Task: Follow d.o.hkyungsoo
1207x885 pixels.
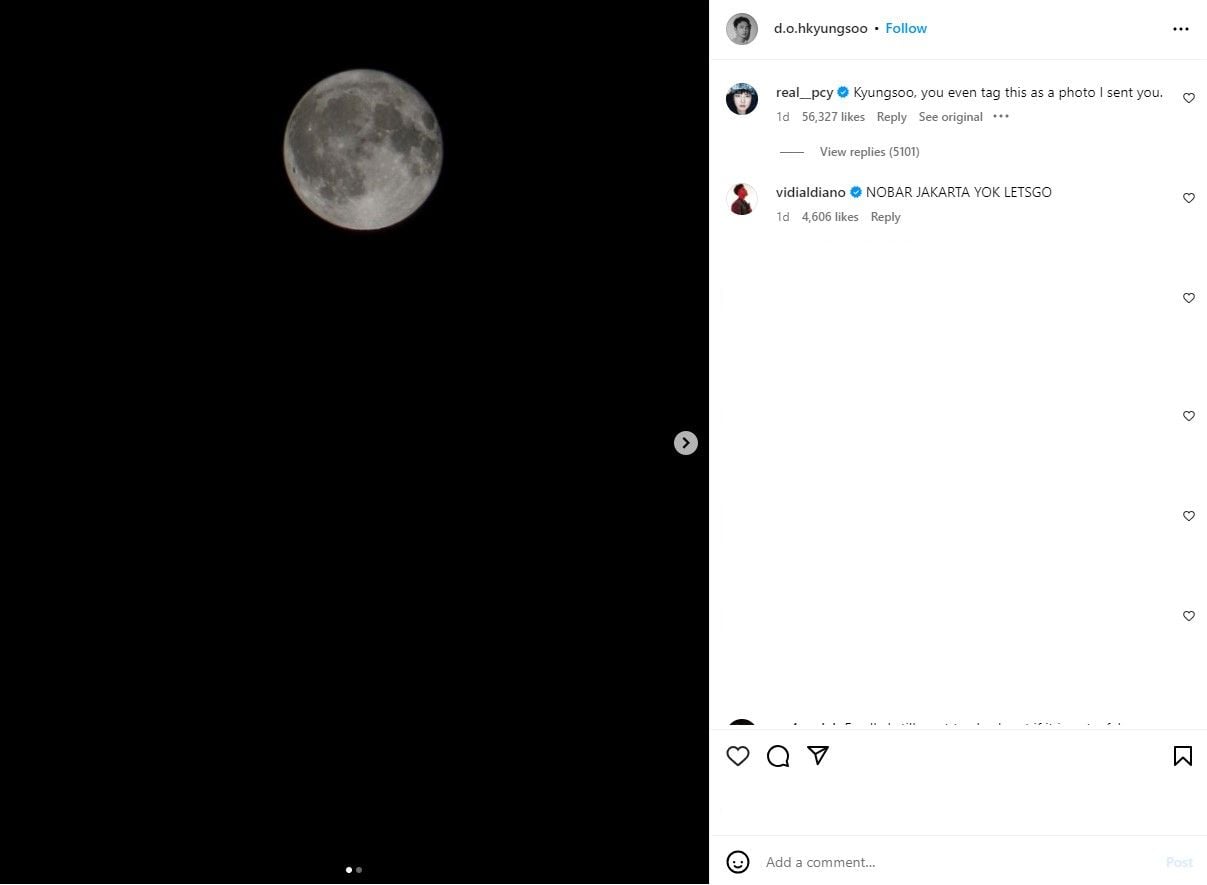Action: (x=906, y=29)
